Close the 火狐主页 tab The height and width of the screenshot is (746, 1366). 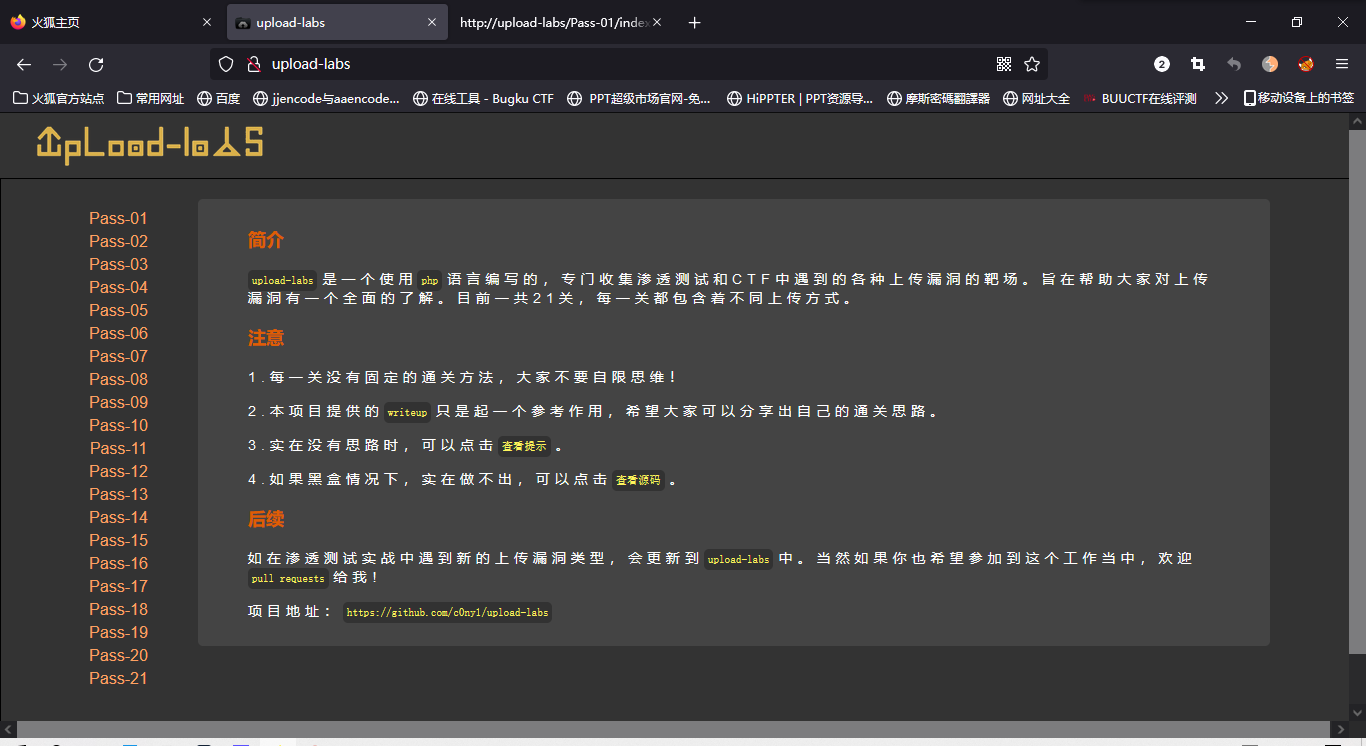point(207,22)
